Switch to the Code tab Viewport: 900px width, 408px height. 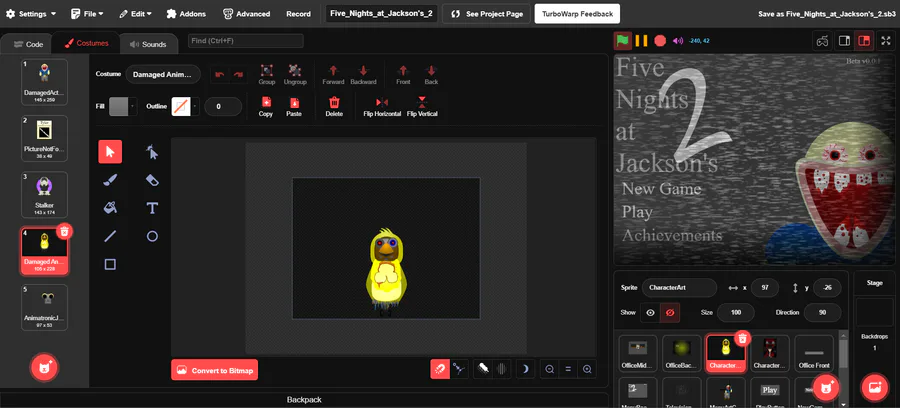coord(28,44)
